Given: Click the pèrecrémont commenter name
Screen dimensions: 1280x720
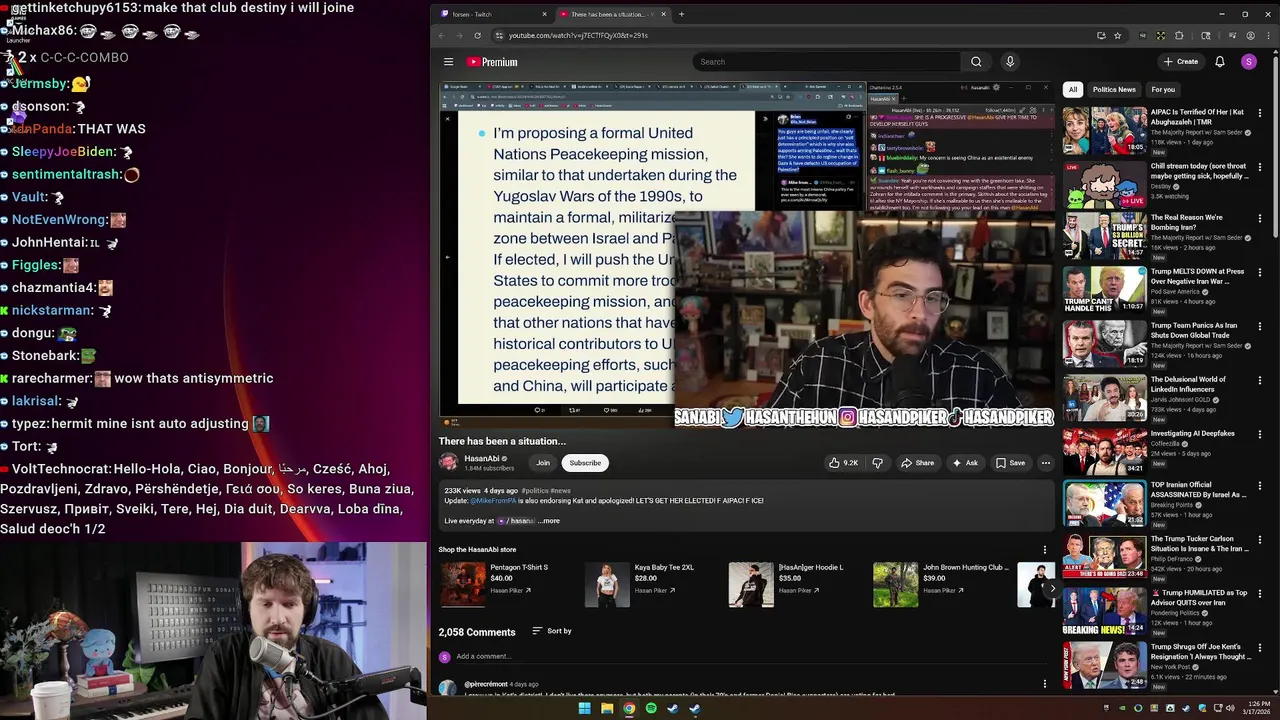Looking at the screenshot, I should [485, 685].
